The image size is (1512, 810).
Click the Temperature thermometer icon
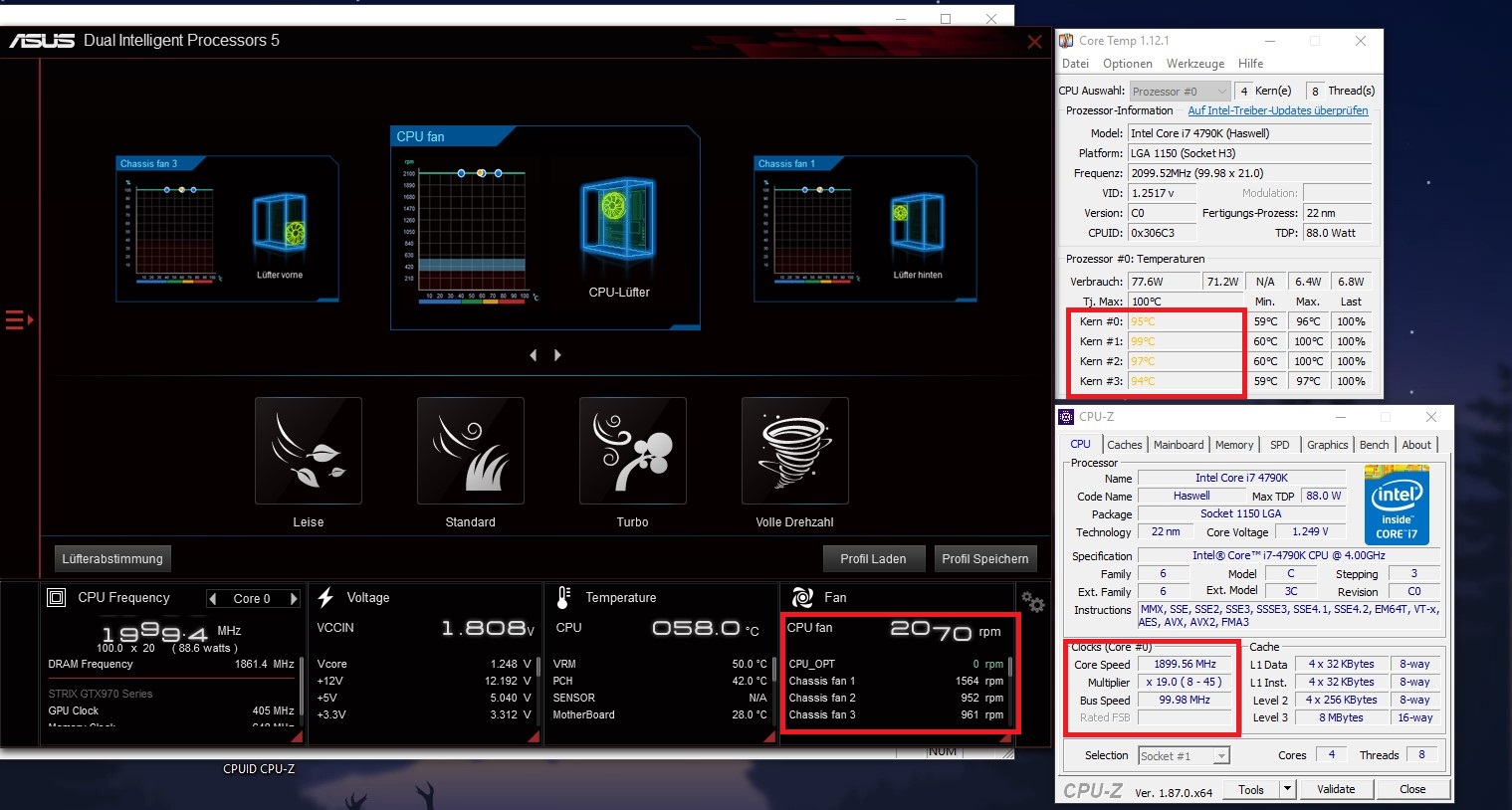[563, 597]
